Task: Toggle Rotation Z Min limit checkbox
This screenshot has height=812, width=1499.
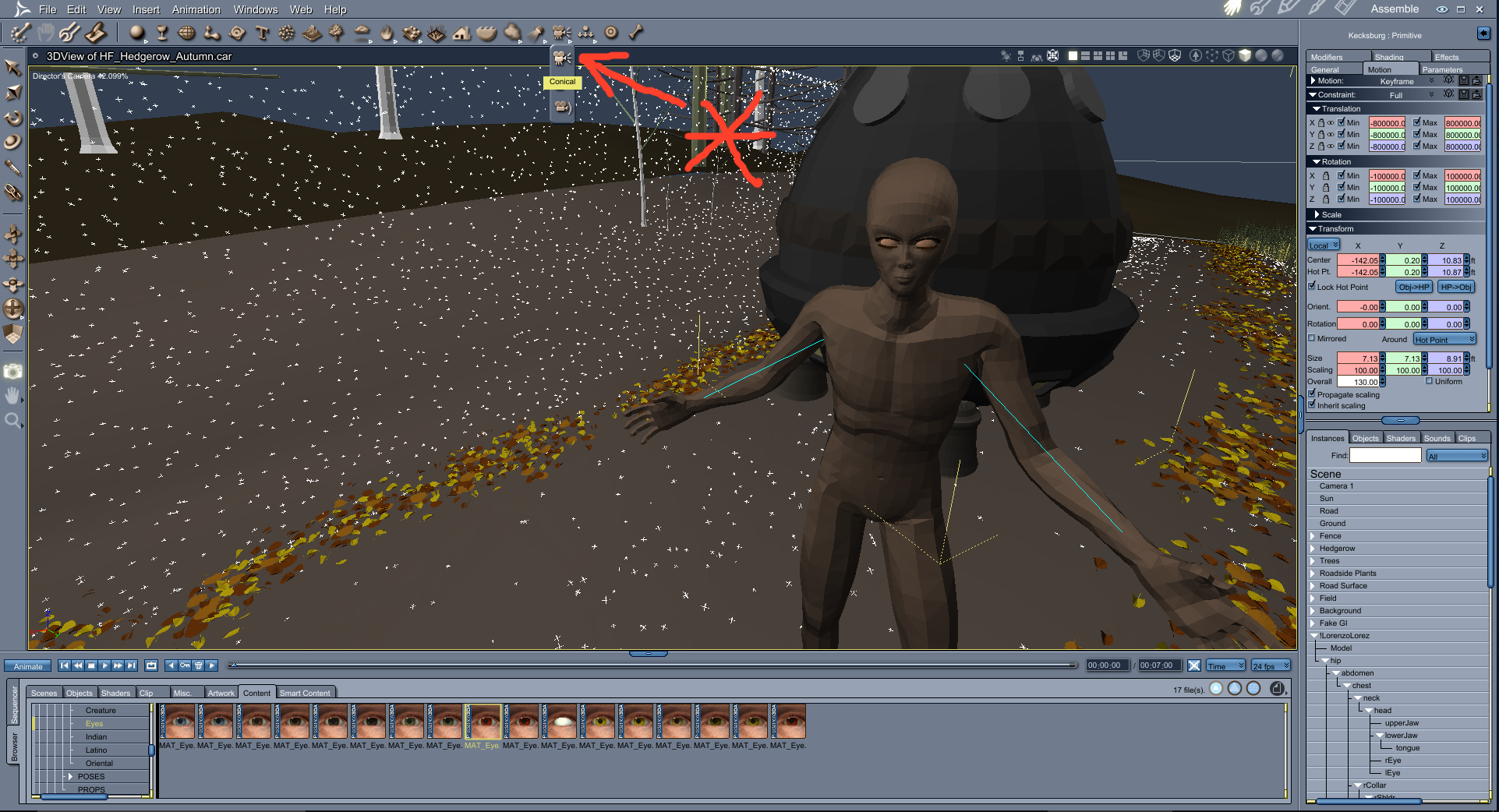Action: 1342,199
